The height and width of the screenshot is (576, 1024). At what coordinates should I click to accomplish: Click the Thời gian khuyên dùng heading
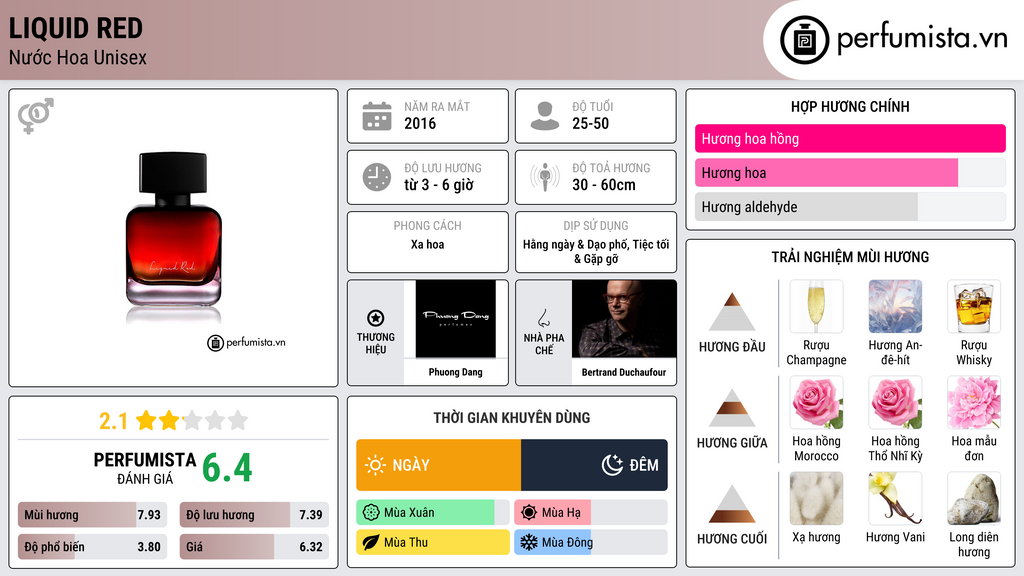(x=512, y=418)
